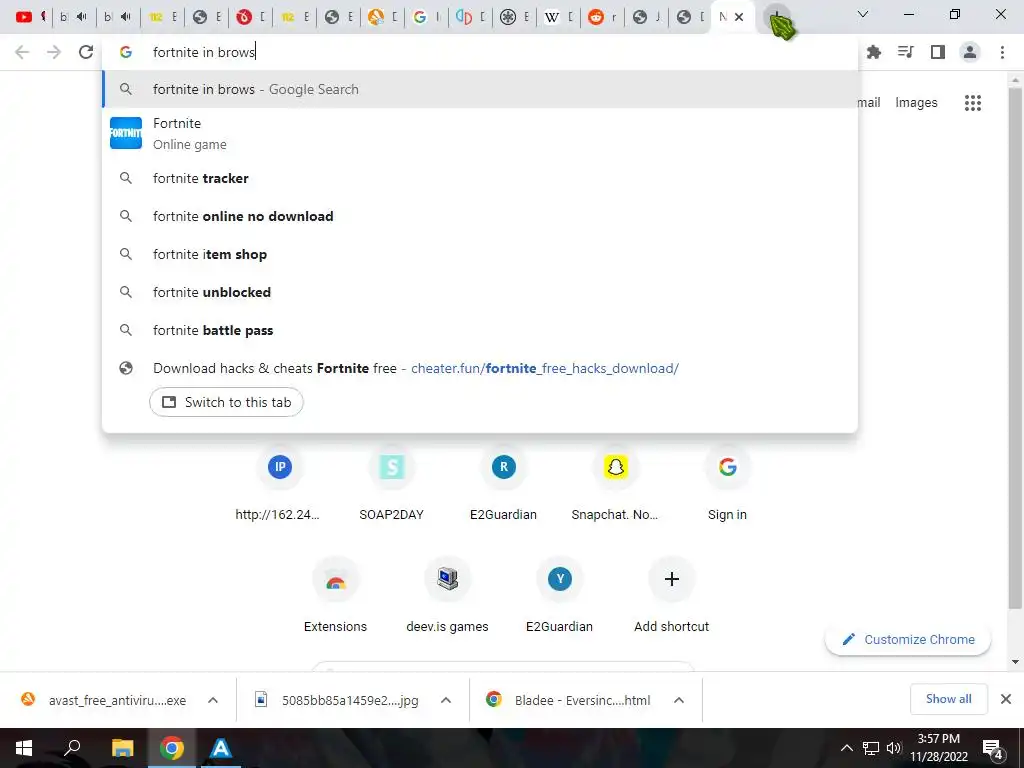Screen dimensions: 1024x768
Task: Open the blue 'A' app on taskbar
Action: tap(221, 748)
